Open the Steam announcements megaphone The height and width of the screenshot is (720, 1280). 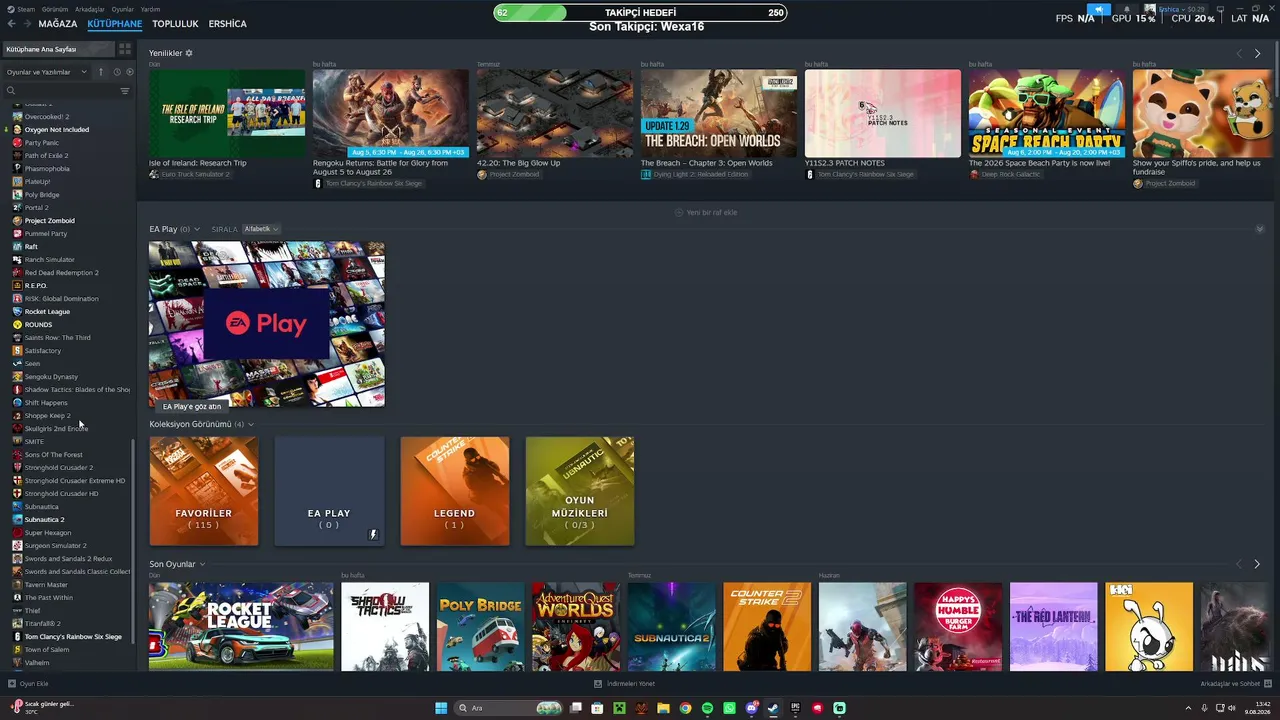coord(1099,10)
